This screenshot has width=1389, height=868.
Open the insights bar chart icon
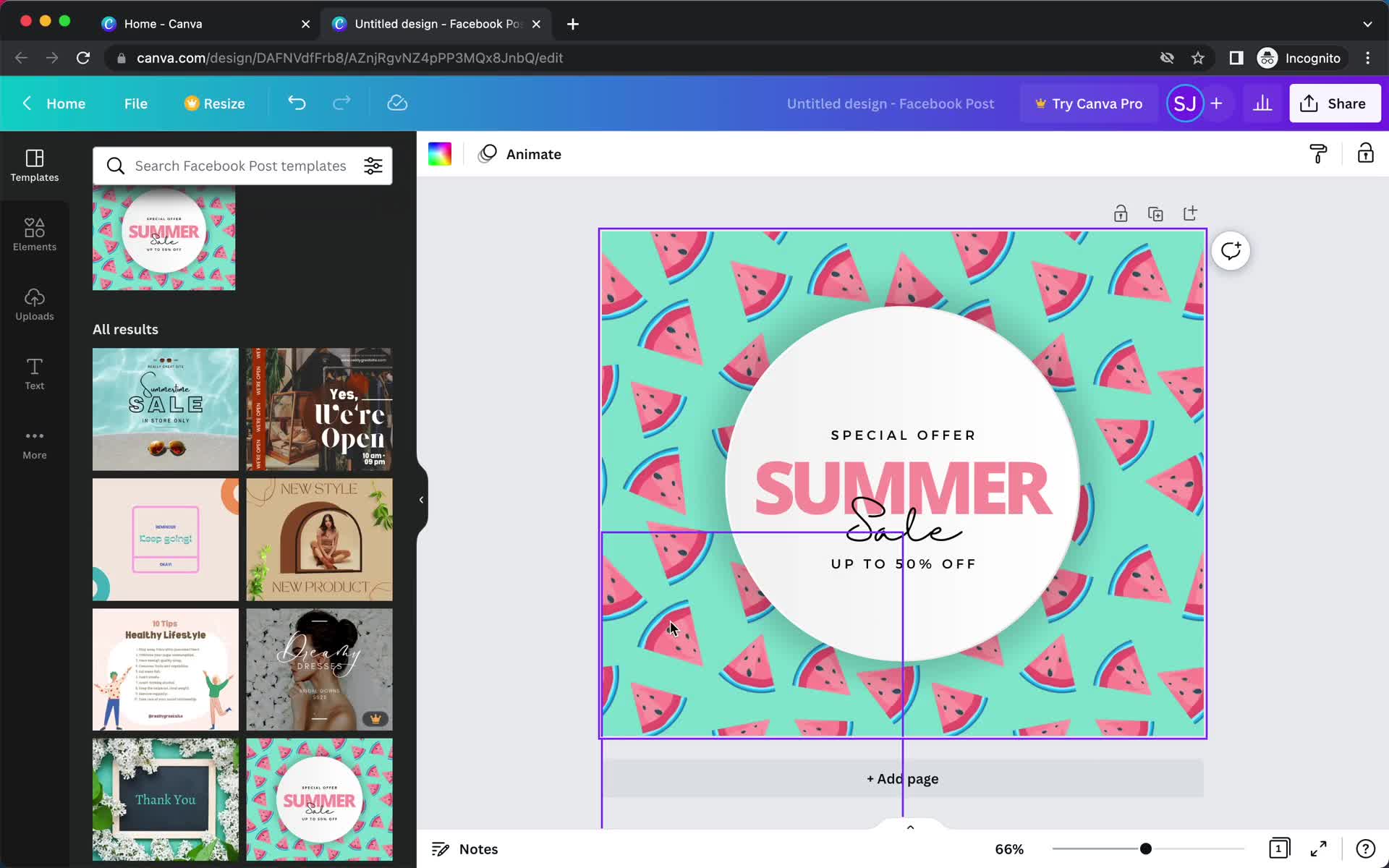[x=1262, y=103]
